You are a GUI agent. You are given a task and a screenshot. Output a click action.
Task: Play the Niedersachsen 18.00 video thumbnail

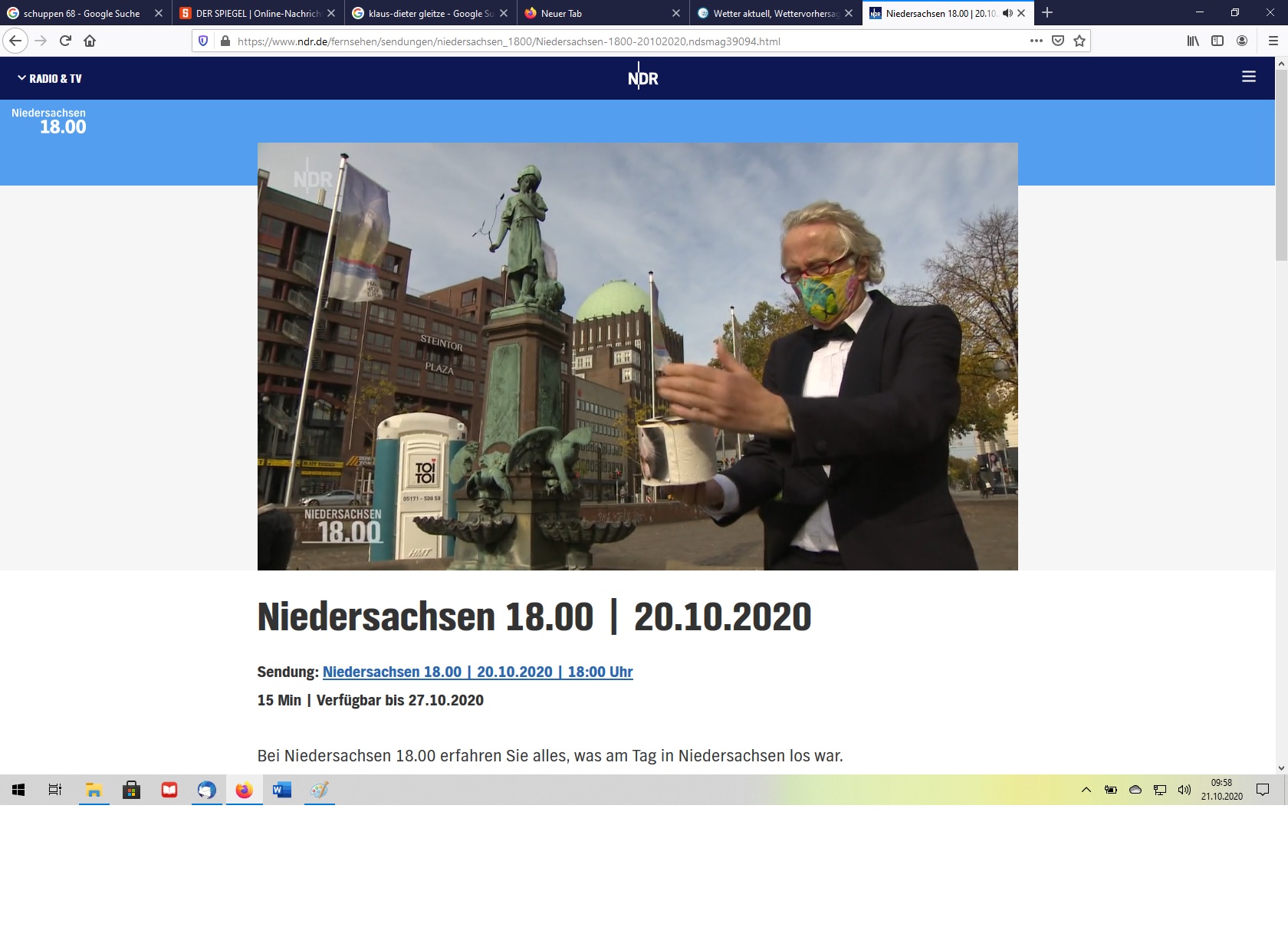[x=637, y=357]
